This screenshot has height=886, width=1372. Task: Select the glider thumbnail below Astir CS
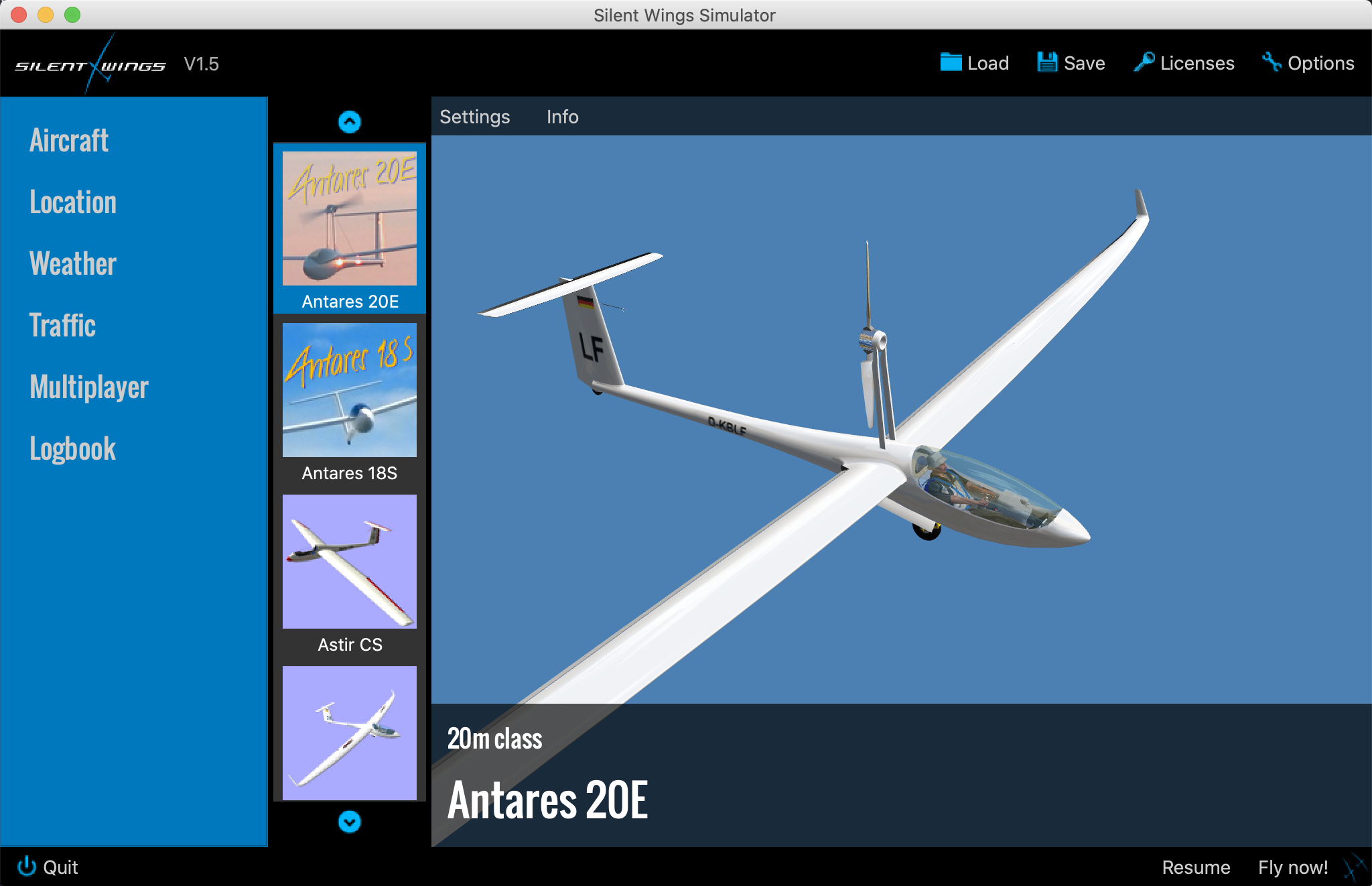(350, 733)
